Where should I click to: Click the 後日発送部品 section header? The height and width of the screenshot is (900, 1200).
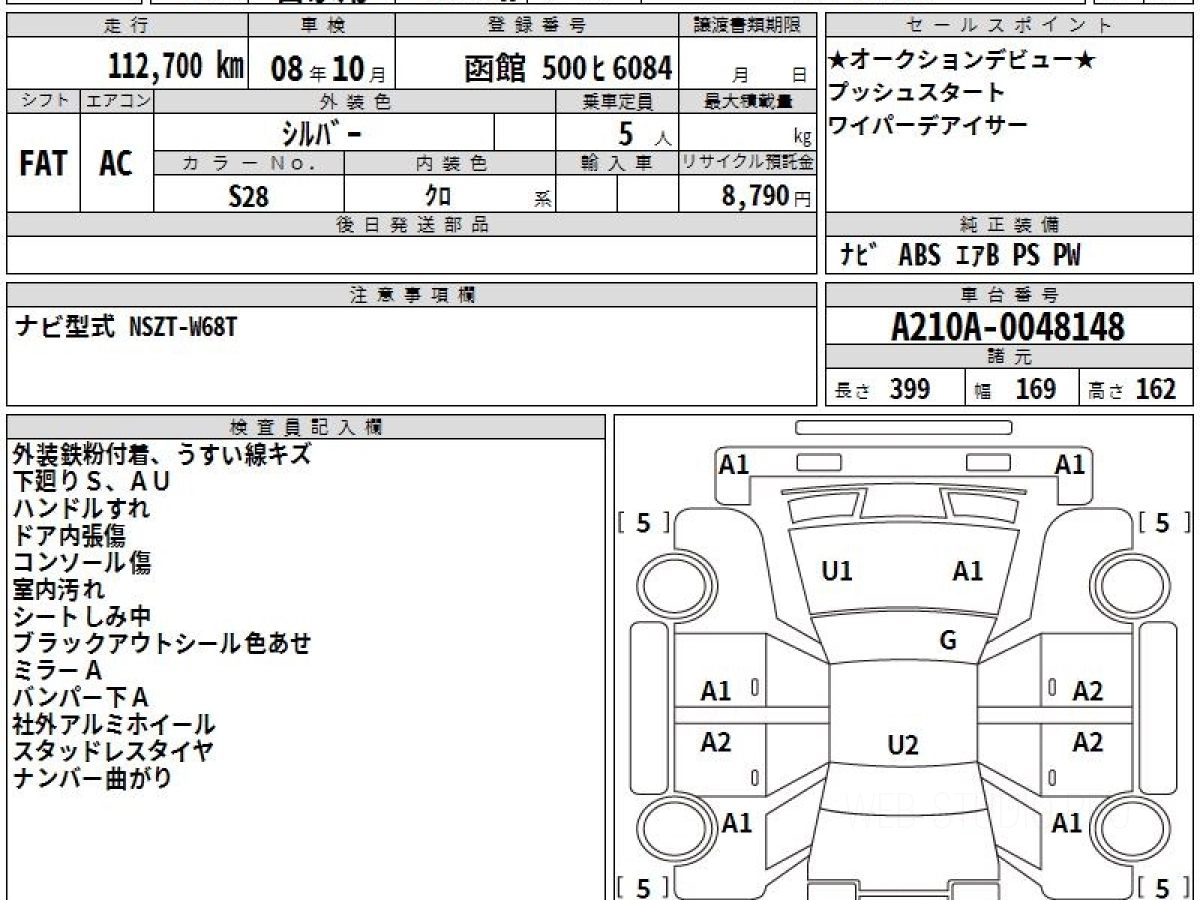(x=412, y=225)
